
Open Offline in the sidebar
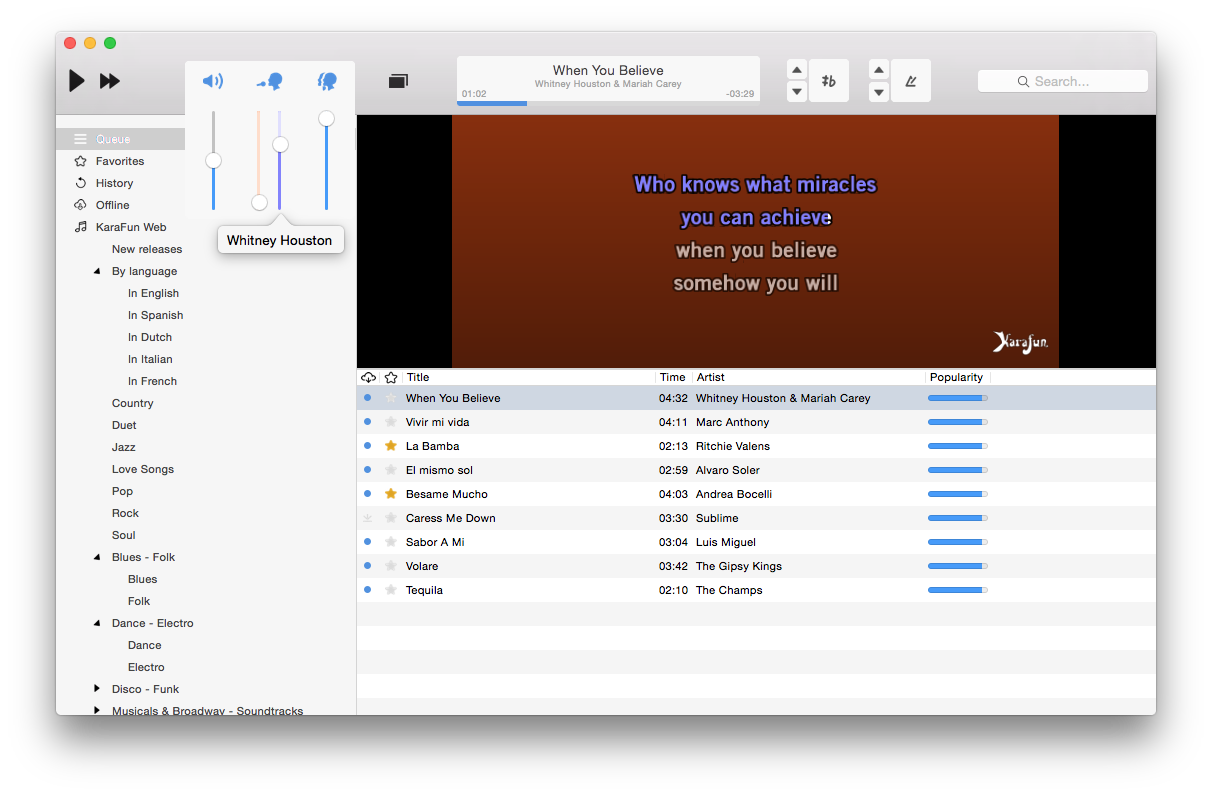[113, 205]
